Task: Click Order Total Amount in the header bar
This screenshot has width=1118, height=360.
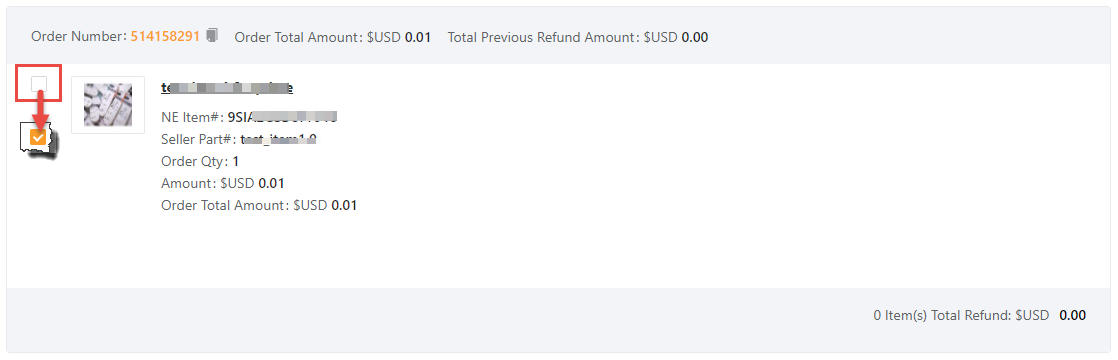Action: coord(333,36)
